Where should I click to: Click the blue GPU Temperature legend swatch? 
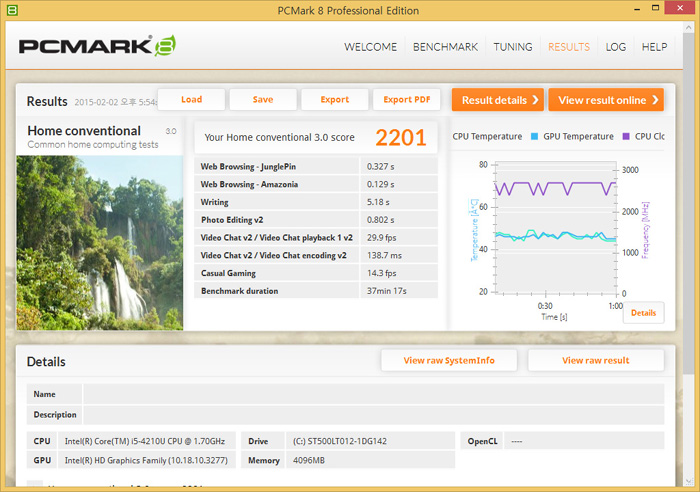tap(534, 136)
